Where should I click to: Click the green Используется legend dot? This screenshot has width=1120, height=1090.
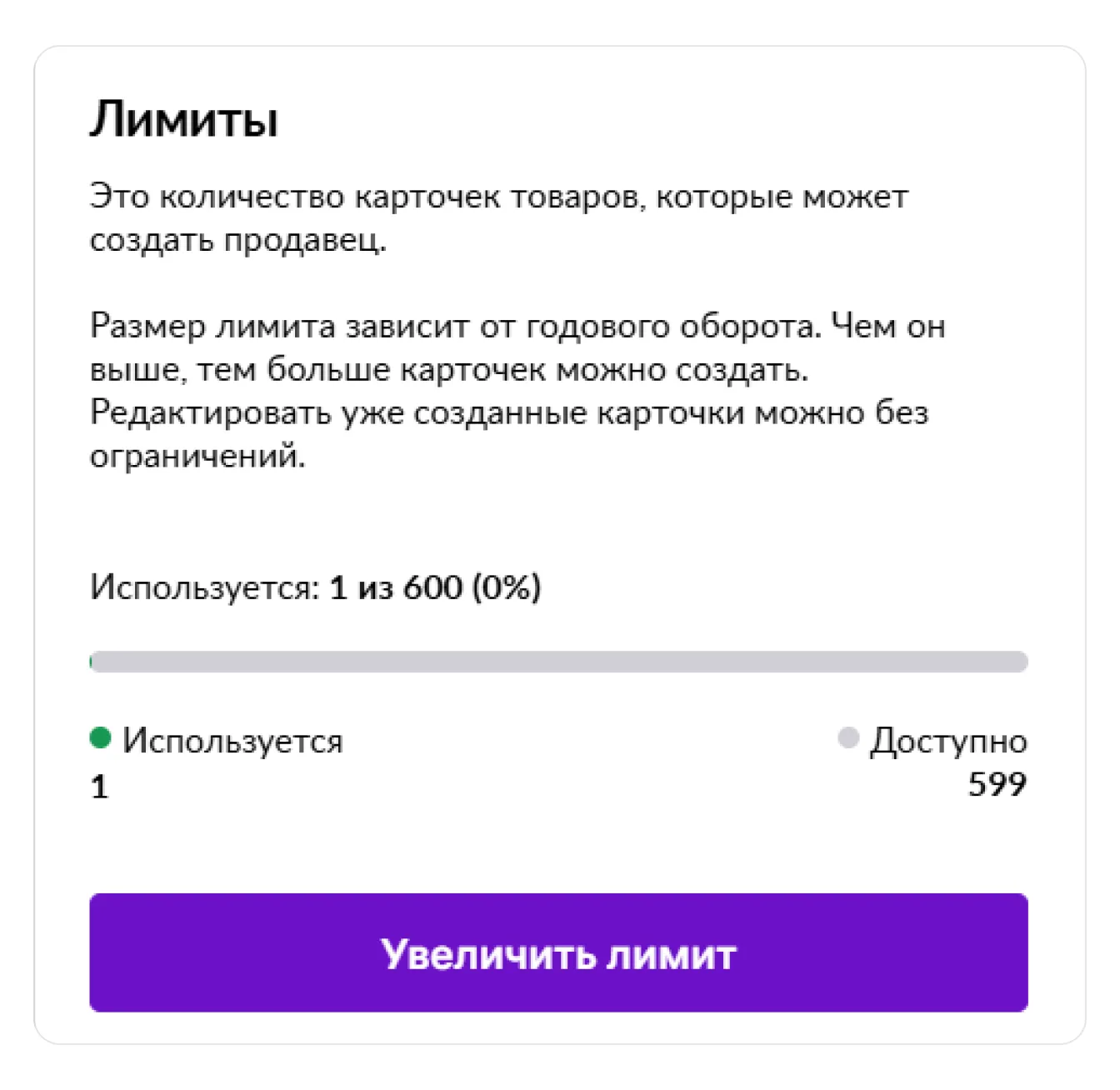[100, 737]
